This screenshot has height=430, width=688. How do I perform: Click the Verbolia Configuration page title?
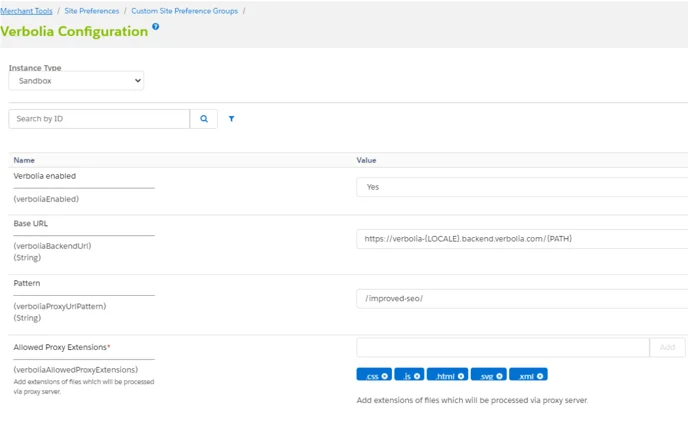(x=74, y=32)
